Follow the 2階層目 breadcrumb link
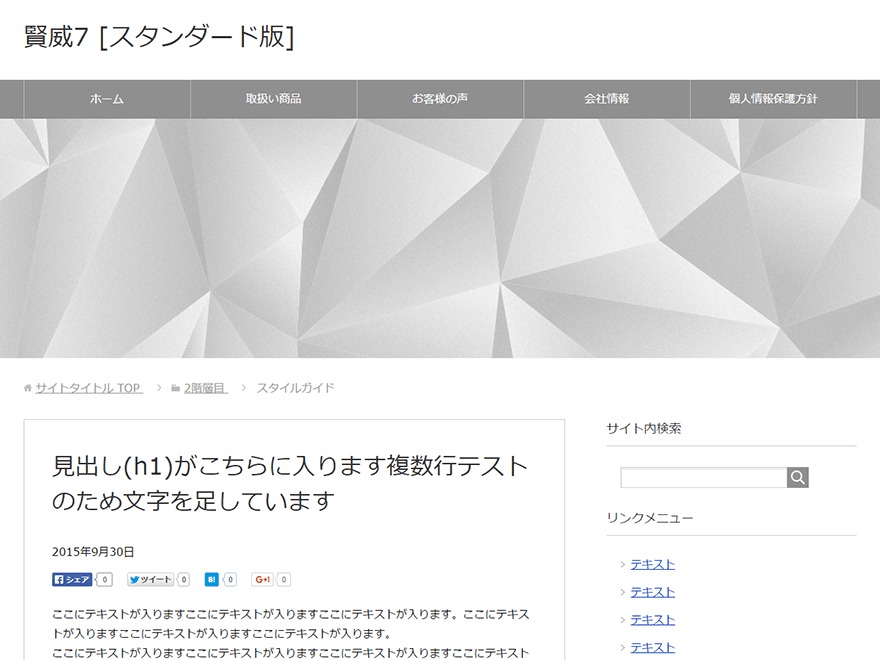The height and width of the screenshot is (660, 880). point(205,388)
